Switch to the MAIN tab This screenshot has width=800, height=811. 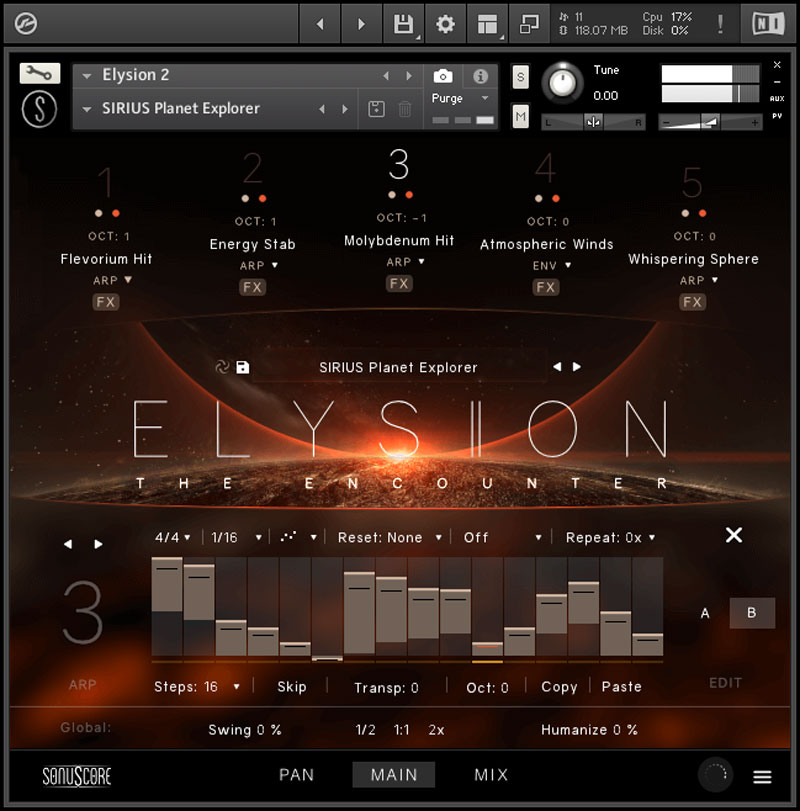(x=394, y=775)
